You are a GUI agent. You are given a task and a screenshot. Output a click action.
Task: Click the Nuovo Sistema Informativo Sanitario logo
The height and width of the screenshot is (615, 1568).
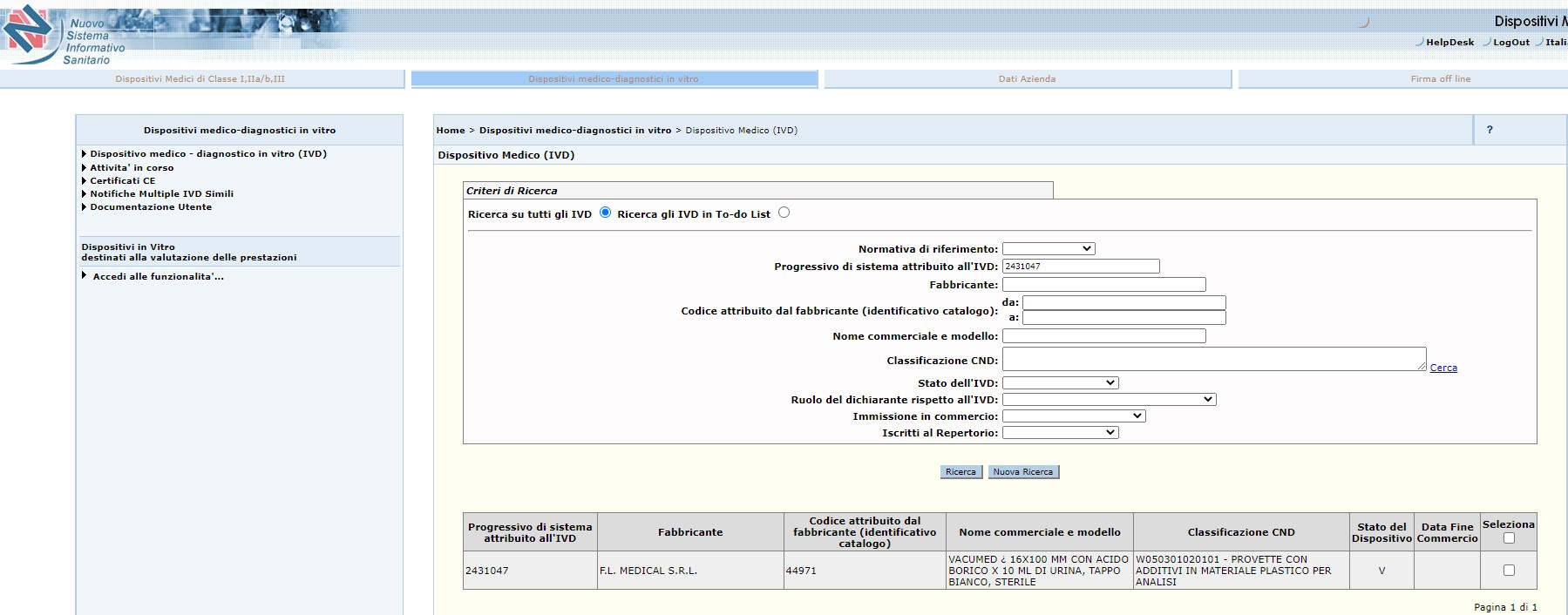[64, 35]
